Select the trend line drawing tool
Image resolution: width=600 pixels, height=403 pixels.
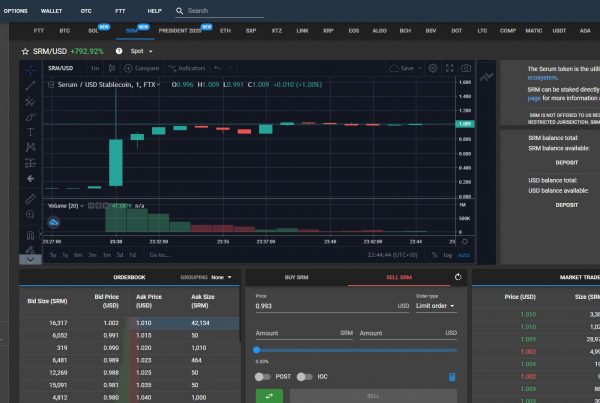click(31, 86)
